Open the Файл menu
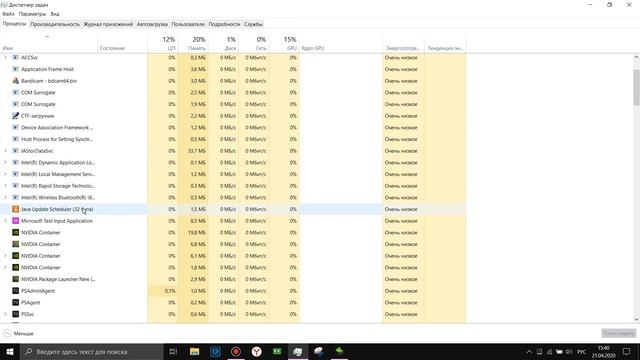 8,14
